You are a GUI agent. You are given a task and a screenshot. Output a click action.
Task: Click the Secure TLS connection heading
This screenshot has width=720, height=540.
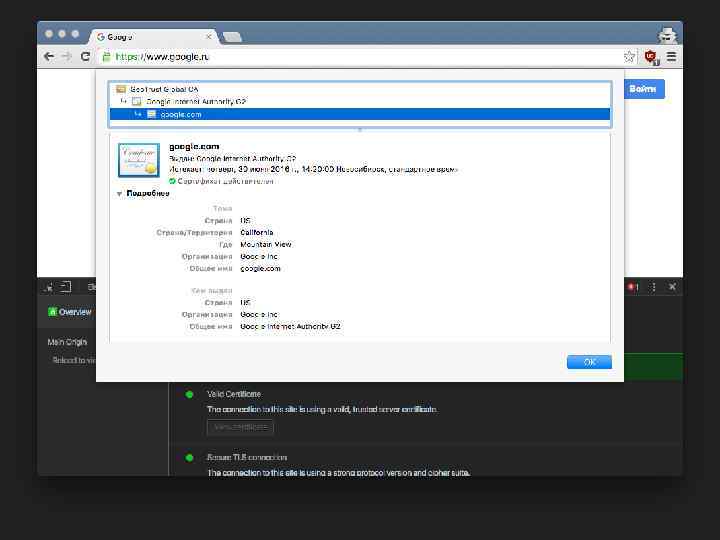(x=247, y=457)
